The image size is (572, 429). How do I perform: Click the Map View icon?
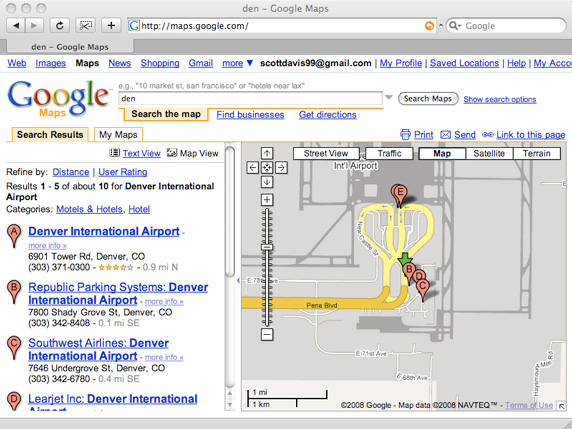[171, 152]
